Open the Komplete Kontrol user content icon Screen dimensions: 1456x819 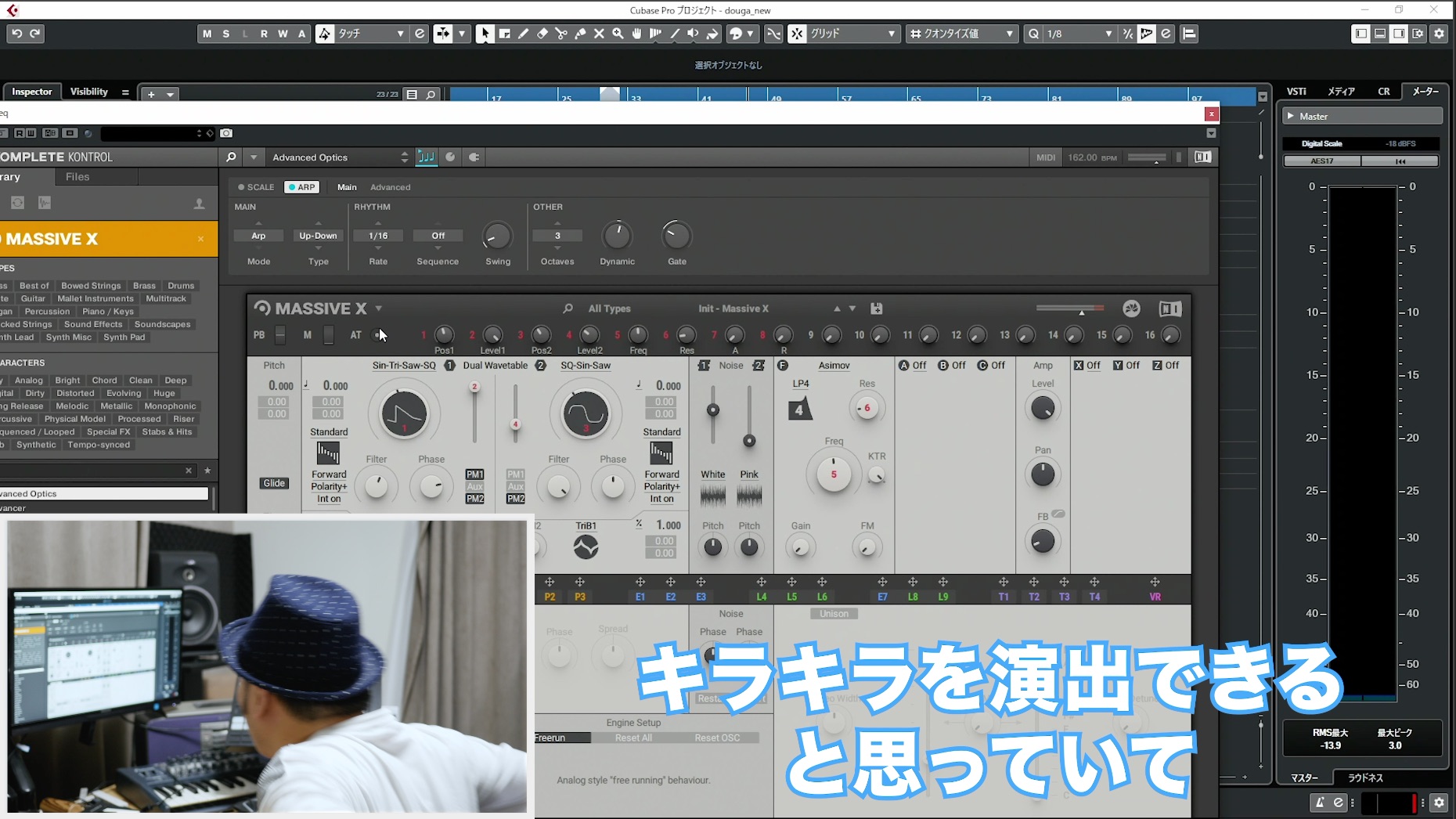click(x=199, y=204)
